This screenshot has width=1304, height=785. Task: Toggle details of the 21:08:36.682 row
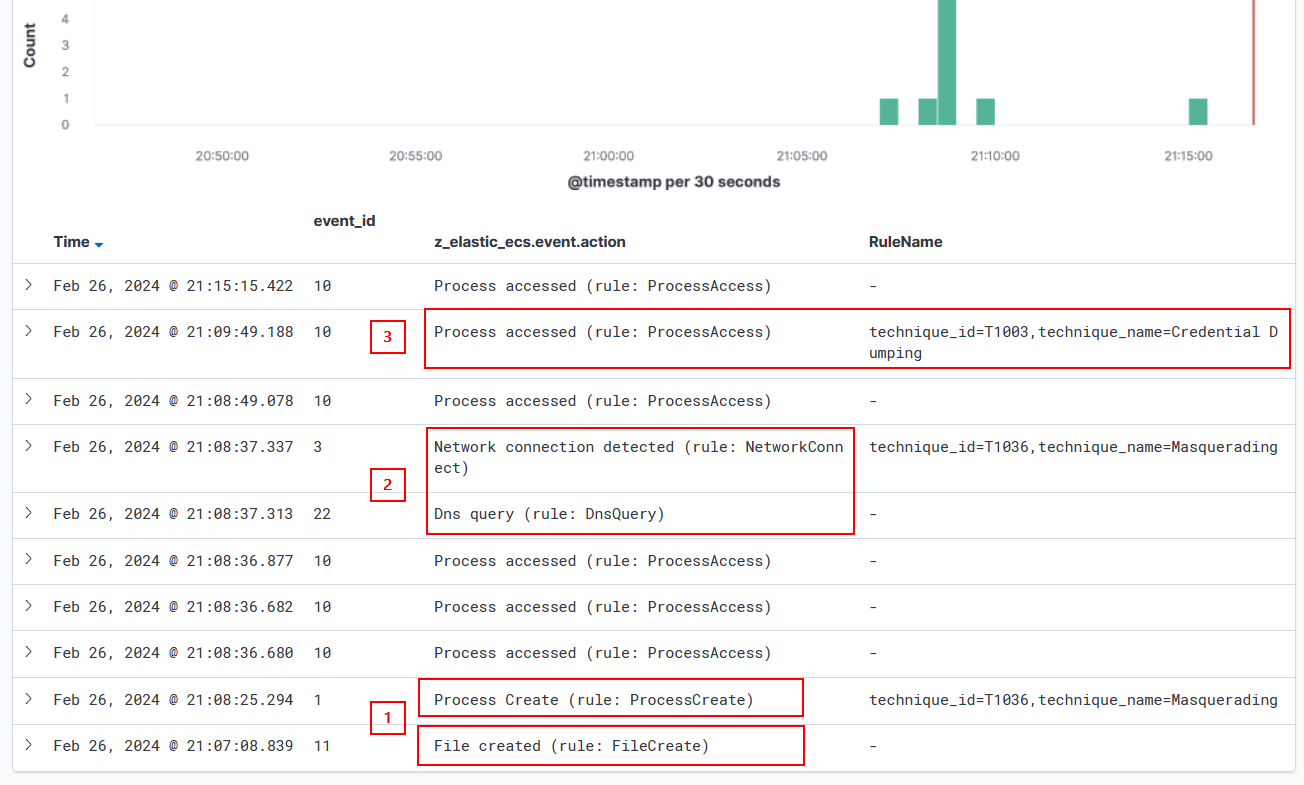pos(29,606)
